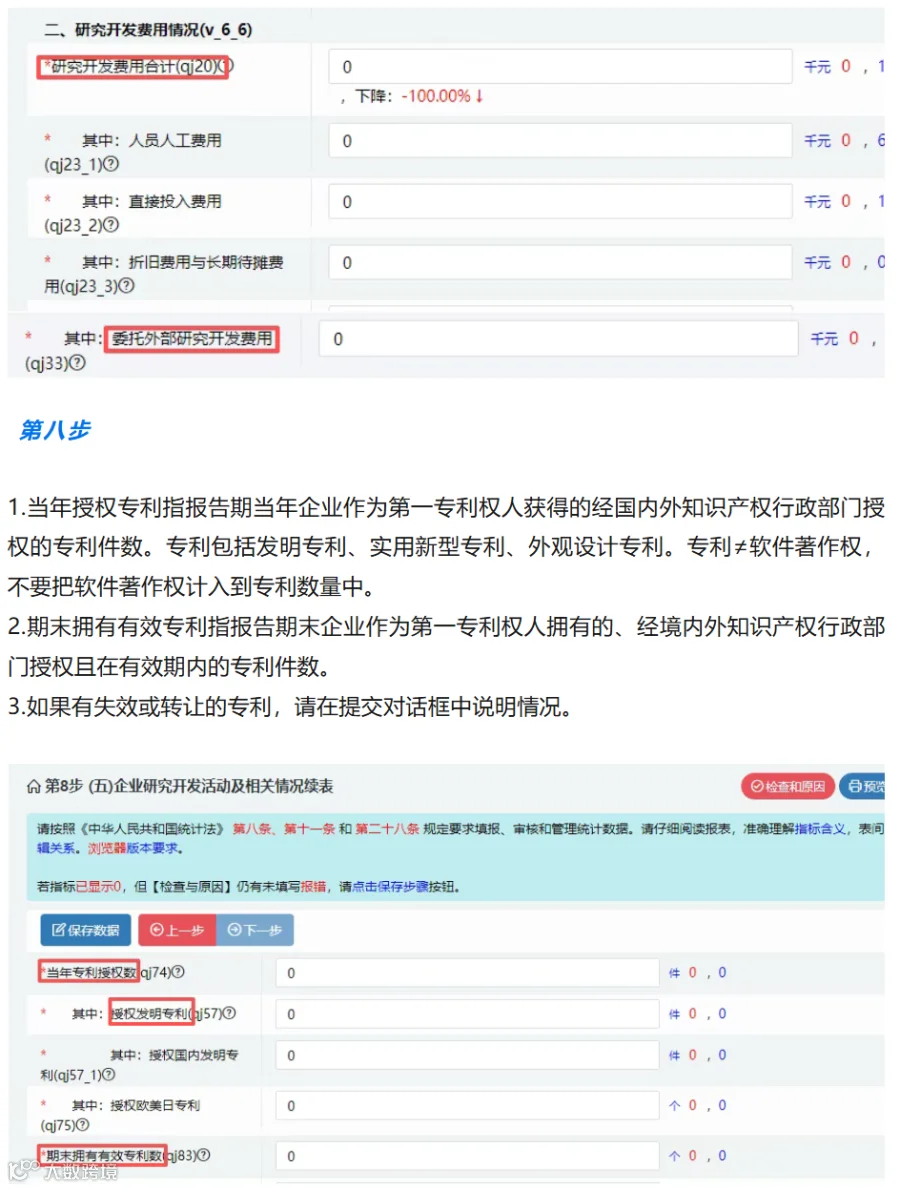This screenshot has height=1188, width=900.
Task: Open help icon beside 折旧费用 (qj23_3)
Action: [127, 286]
